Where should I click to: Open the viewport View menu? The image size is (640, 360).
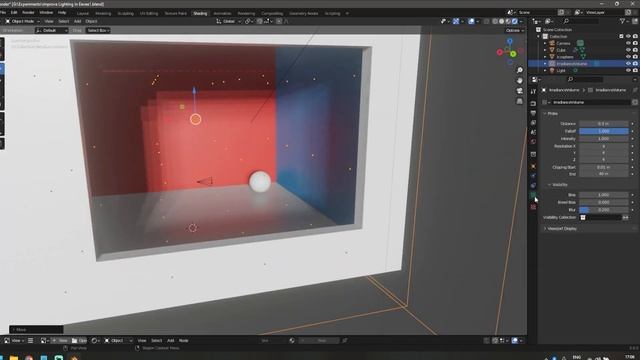pos(49,21)
